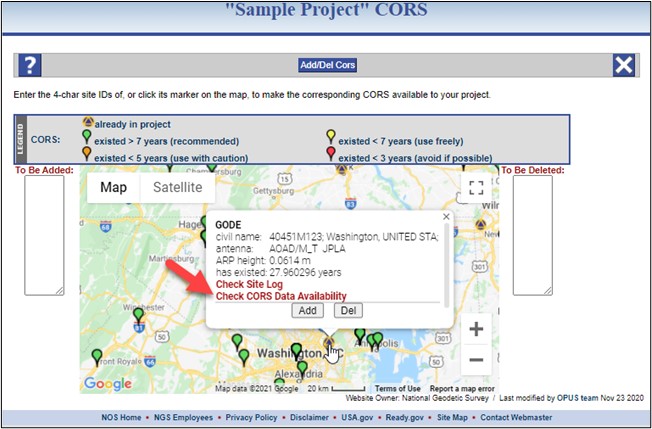Viewport: 652px width, 429px height.
Task: Click the Add button in GODE popup
Action: (307, 311)
